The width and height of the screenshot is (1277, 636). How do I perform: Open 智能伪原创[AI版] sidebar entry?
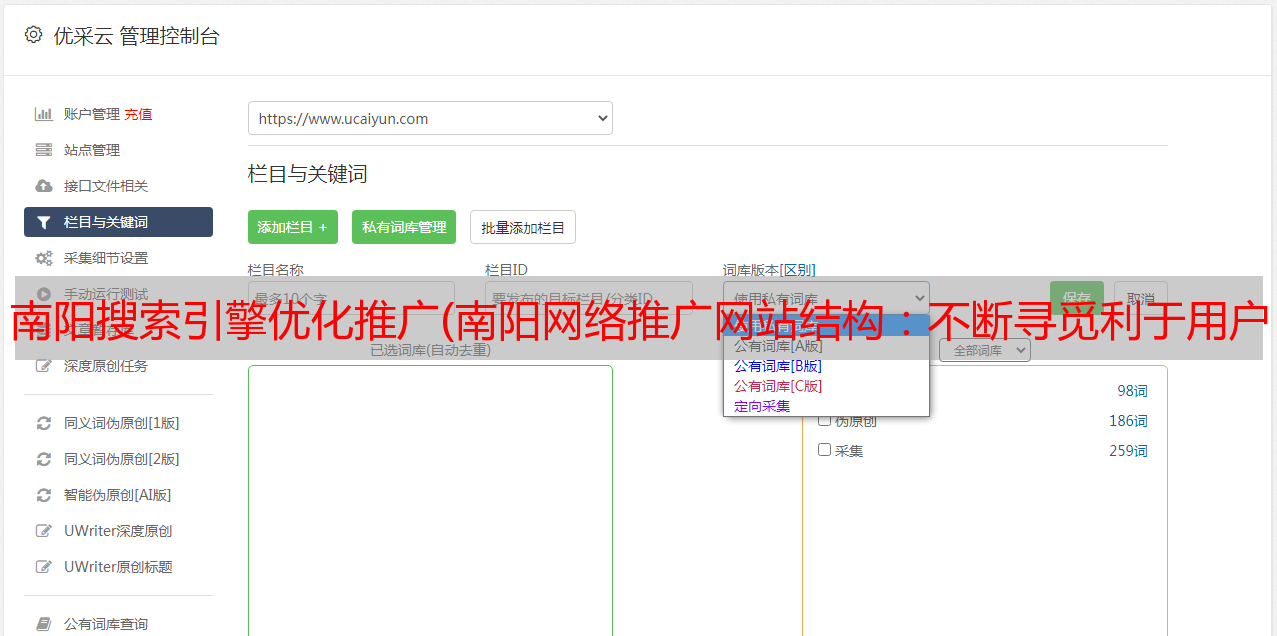(118, 495)
